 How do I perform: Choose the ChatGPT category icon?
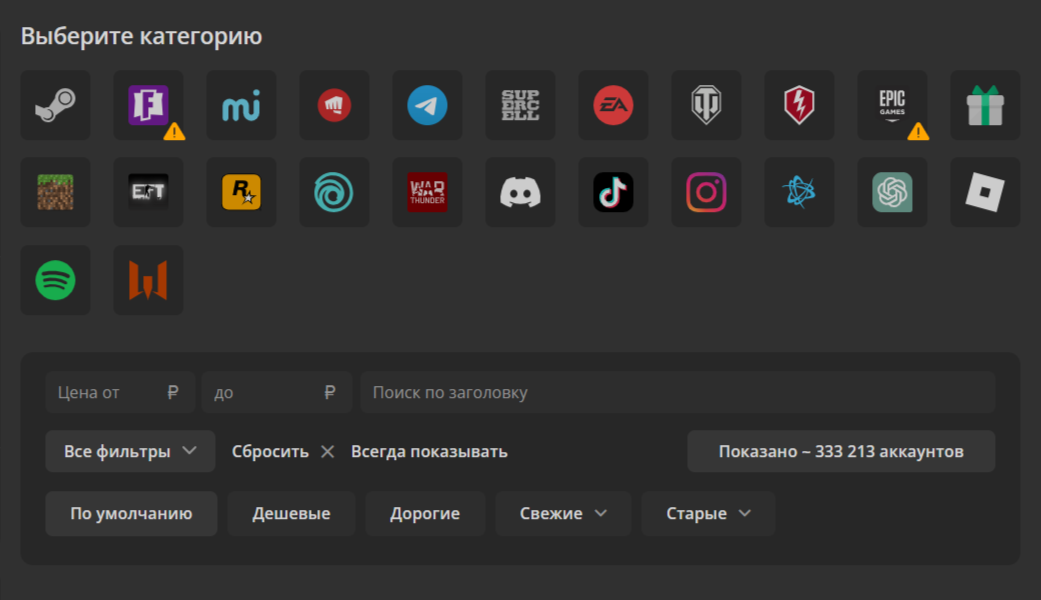892,192
